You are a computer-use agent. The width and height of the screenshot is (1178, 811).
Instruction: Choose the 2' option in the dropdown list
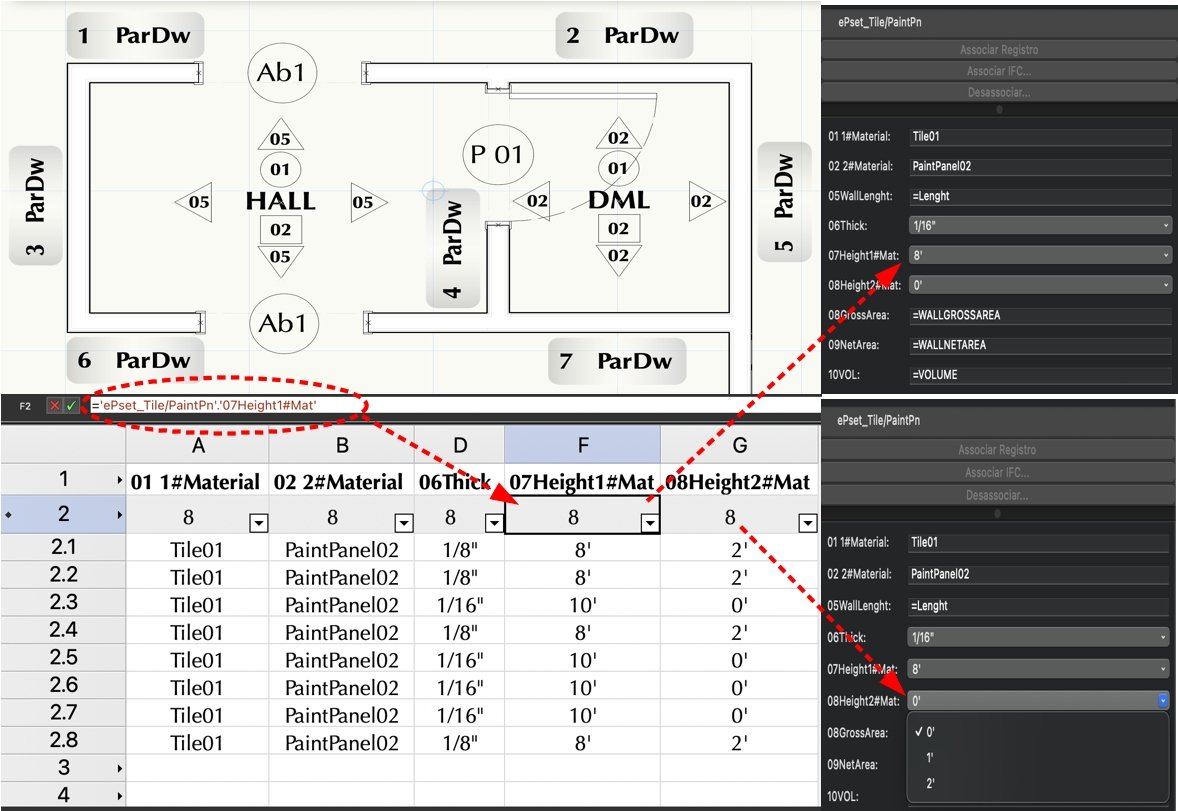pos(931,783)
